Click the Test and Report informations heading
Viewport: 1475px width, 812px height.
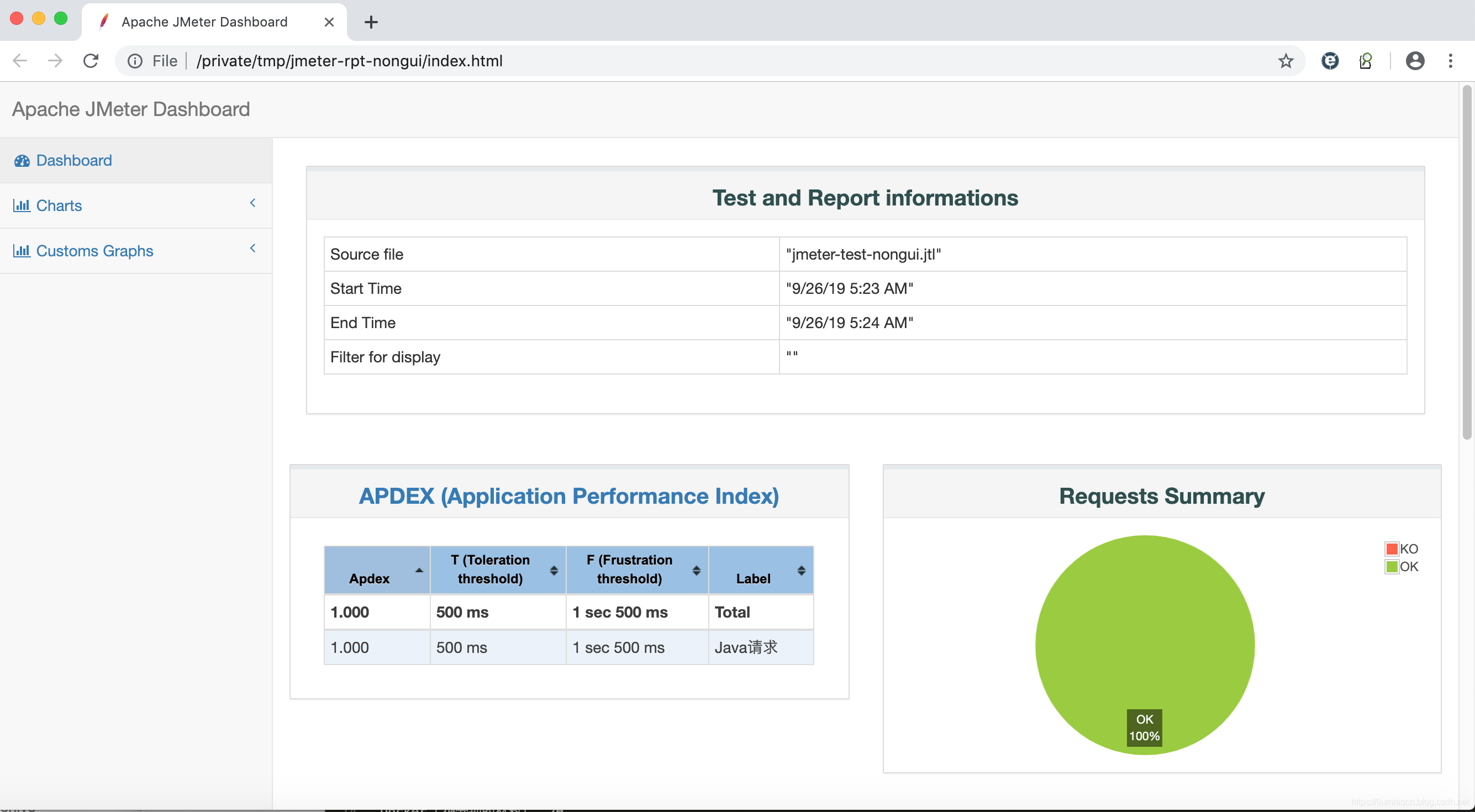865,198
